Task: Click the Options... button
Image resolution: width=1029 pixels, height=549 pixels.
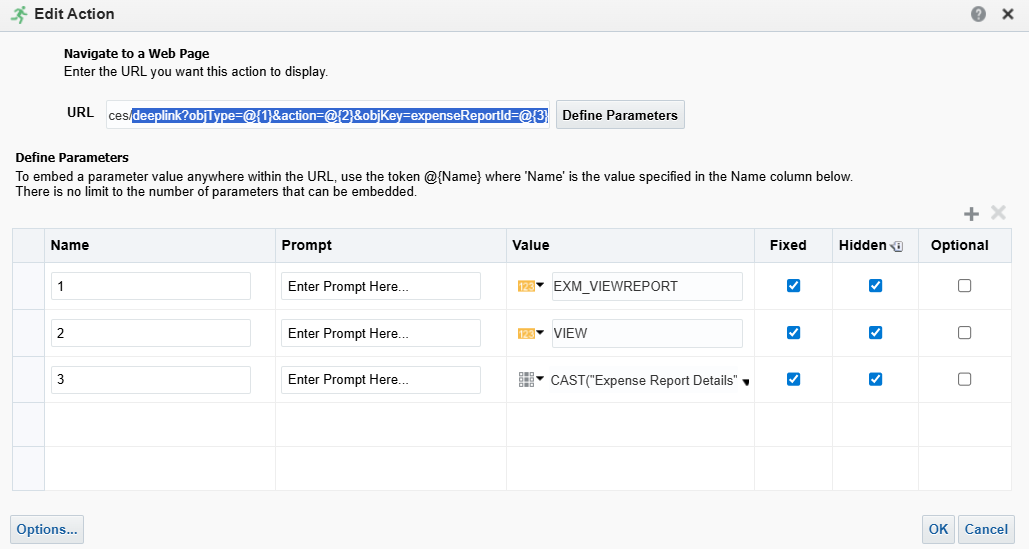Action: coord(47,529)
